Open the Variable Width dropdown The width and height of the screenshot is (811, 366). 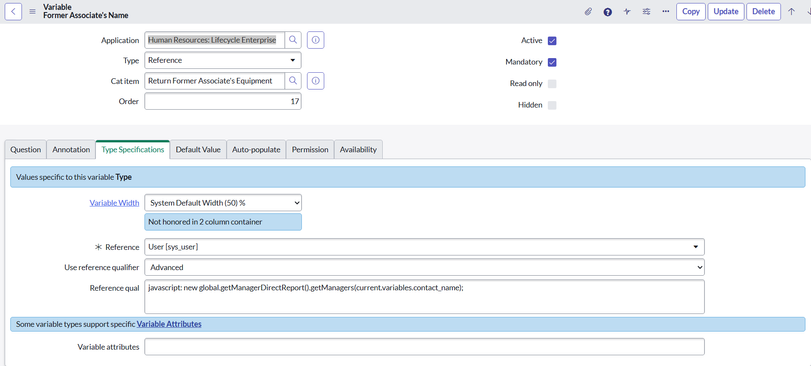(x=223, y=203)
